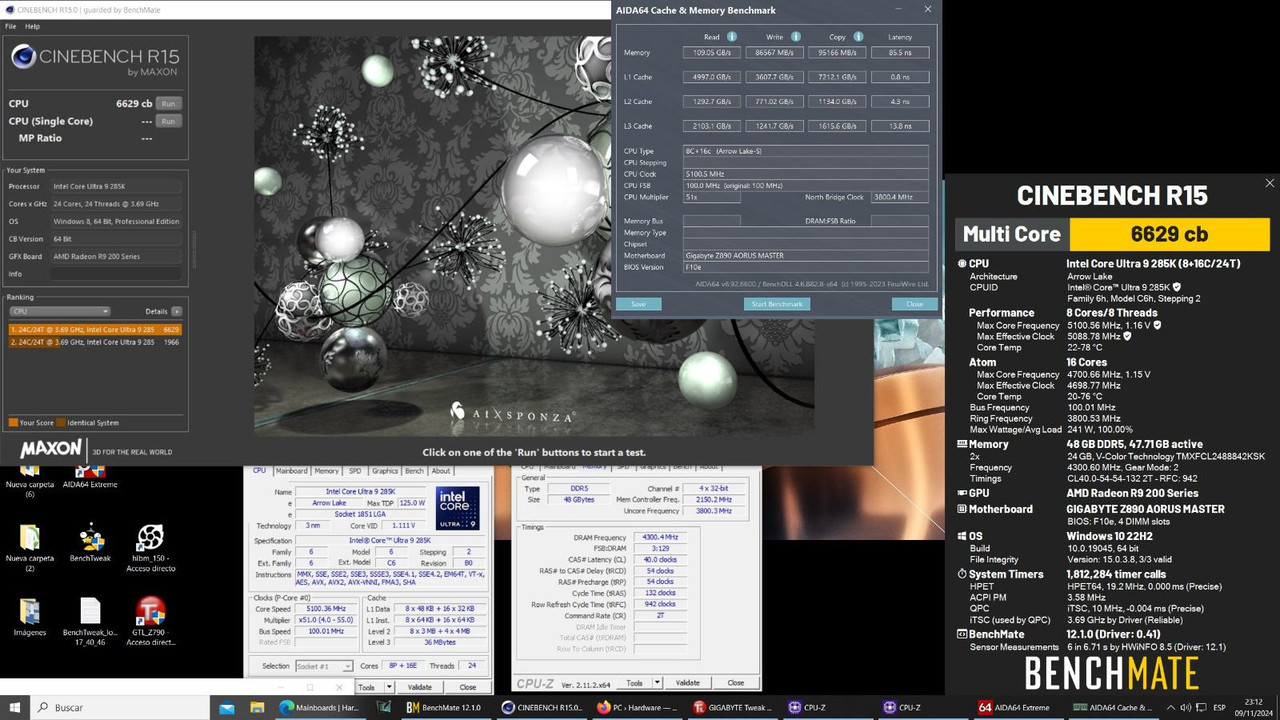Click L3 Cache Read value 2103.1 GB/s

711,126
